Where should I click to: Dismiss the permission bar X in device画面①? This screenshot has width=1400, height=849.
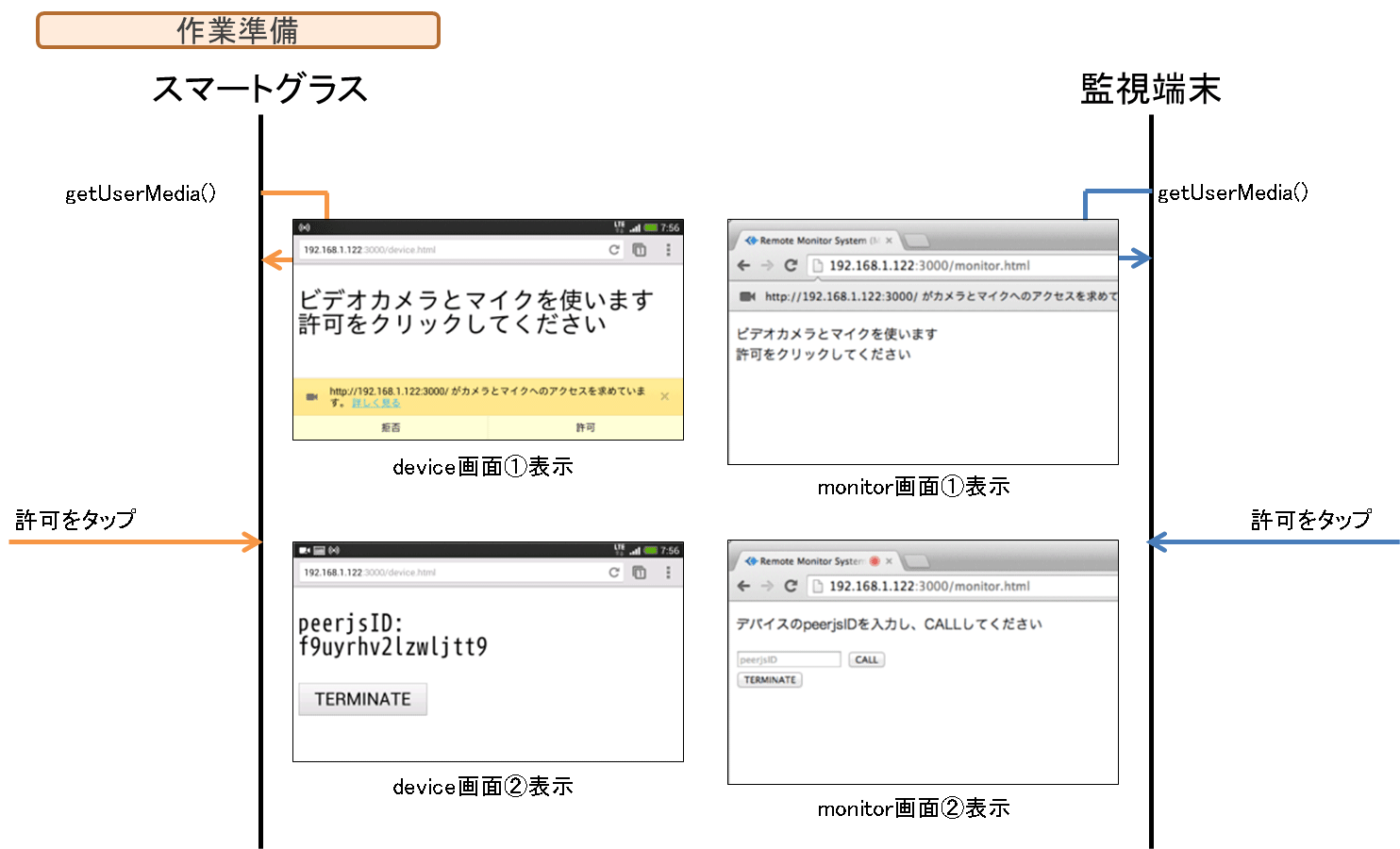pos(665,396)
